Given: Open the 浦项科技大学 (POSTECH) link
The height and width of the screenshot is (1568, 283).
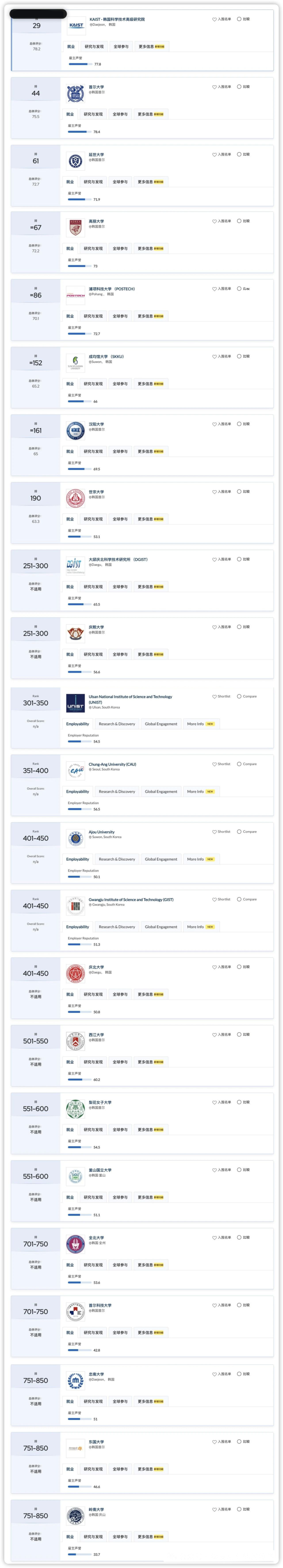Looking at the screenshot, I should click(112, 289).
